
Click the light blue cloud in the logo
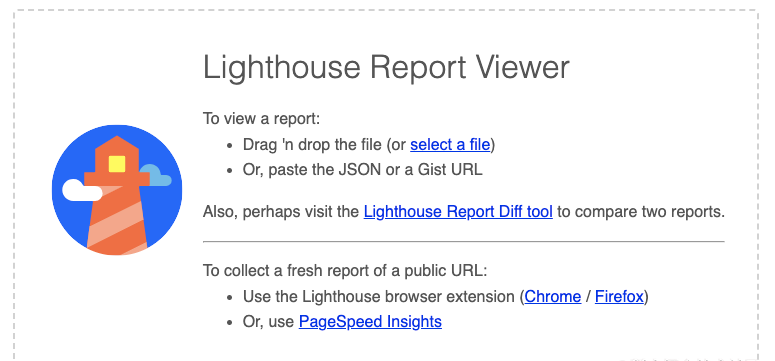click(156, 176)
